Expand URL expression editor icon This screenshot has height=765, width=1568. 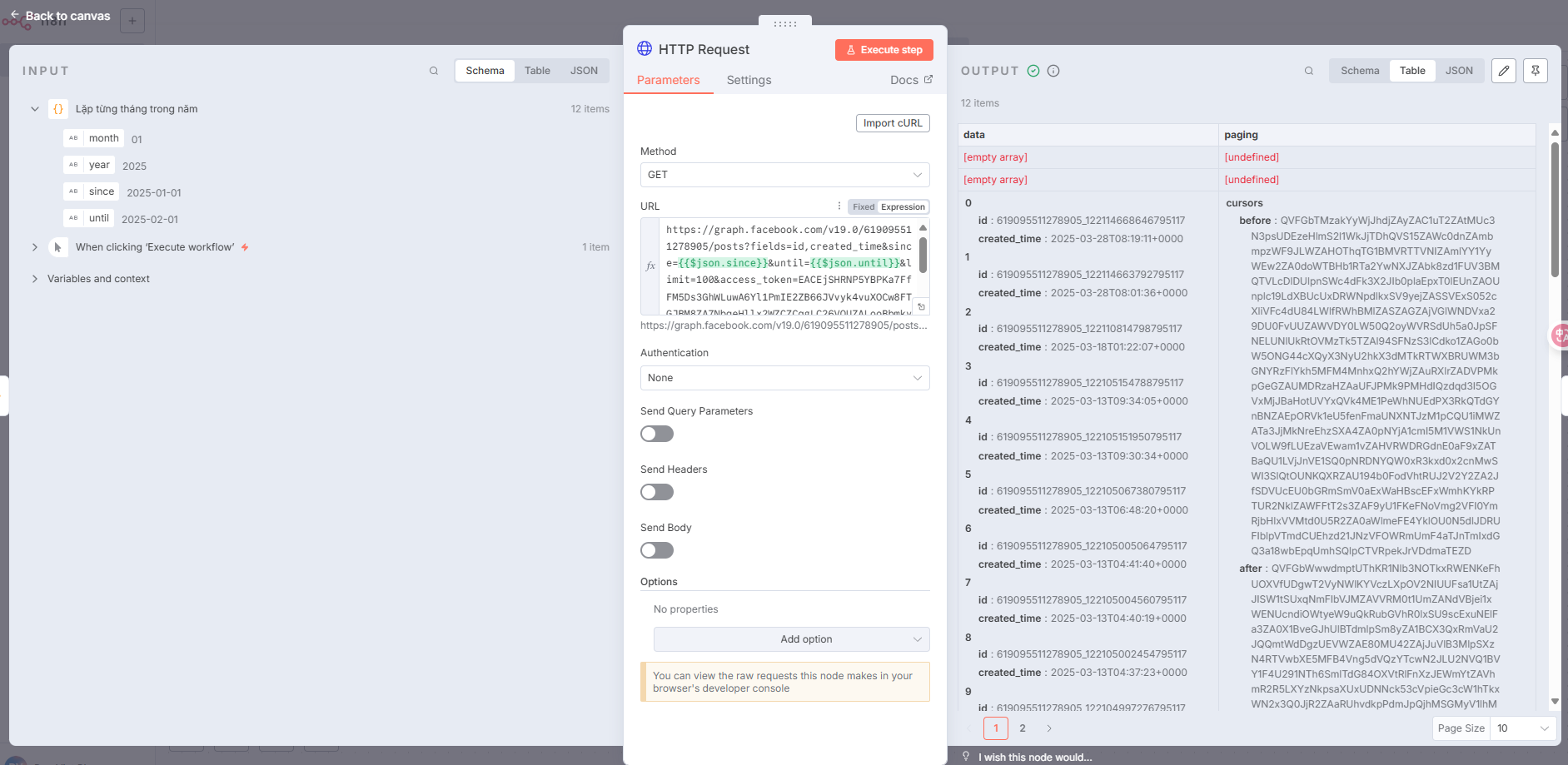[921, 307]
